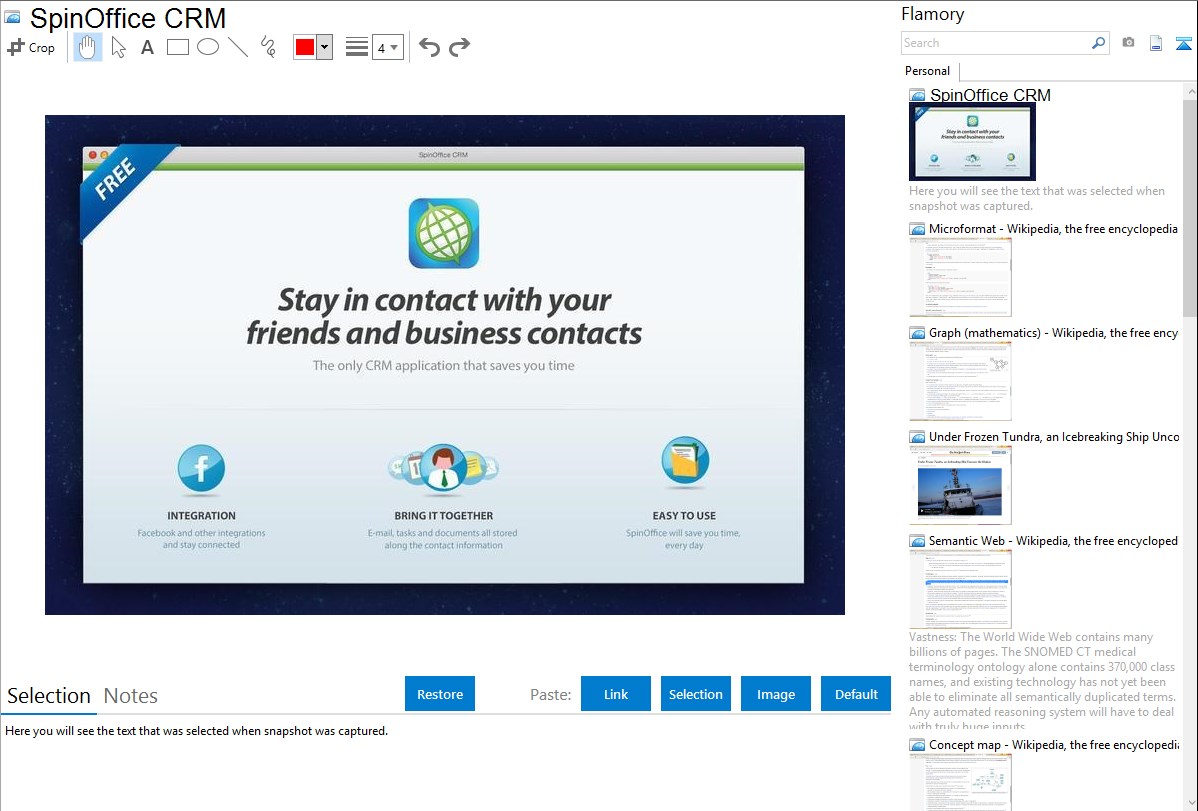Click the scrollbar down arrow in sidebar

coord(1190,802)
